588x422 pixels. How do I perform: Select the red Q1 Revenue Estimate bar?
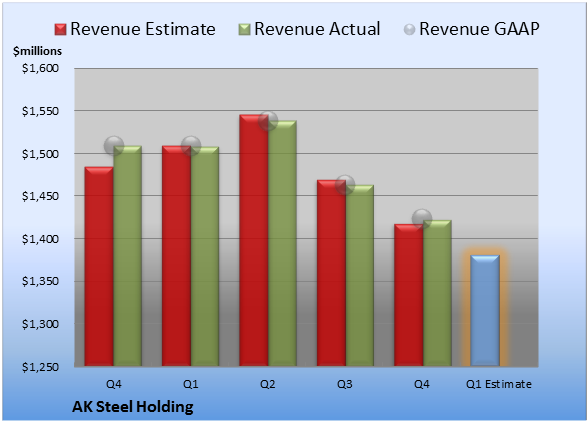tap(177, 256)
